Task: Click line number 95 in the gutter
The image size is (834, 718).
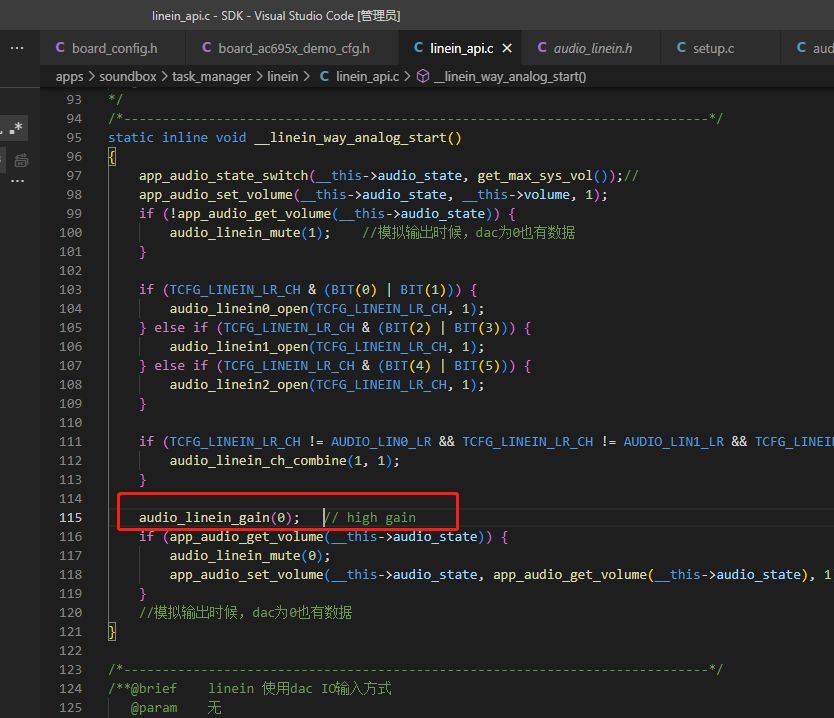Action: point(74,138)
